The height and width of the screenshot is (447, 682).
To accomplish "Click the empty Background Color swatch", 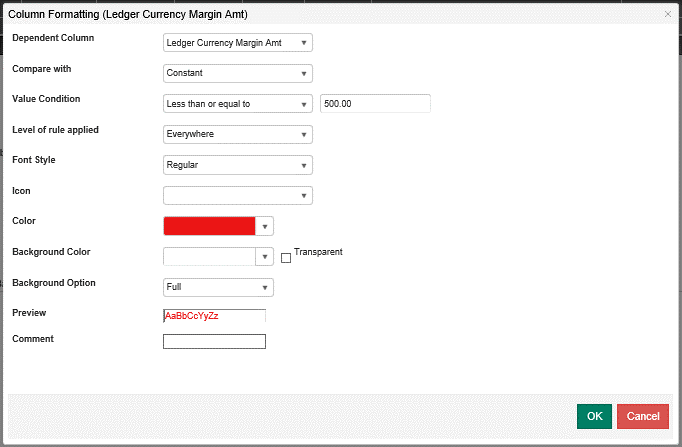I will [x=209, y=257].
